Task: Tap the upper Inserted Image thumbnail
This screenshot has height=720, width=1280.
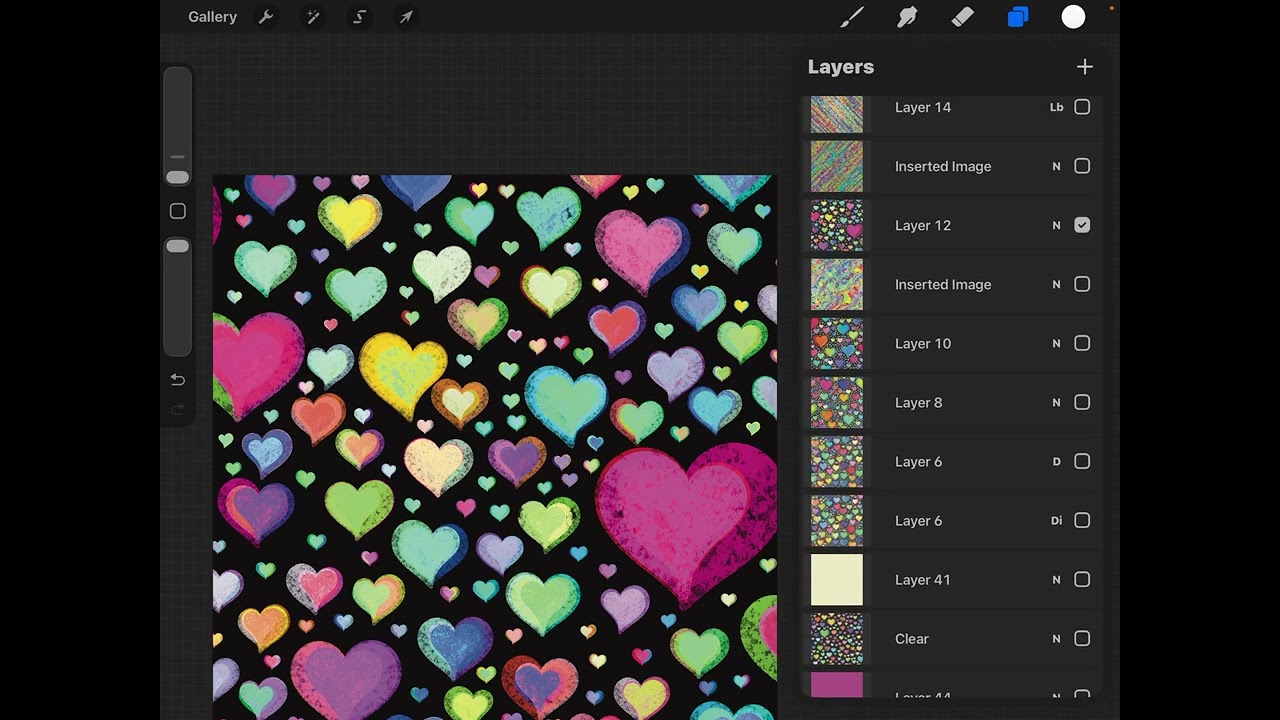Action: [836, 166]
